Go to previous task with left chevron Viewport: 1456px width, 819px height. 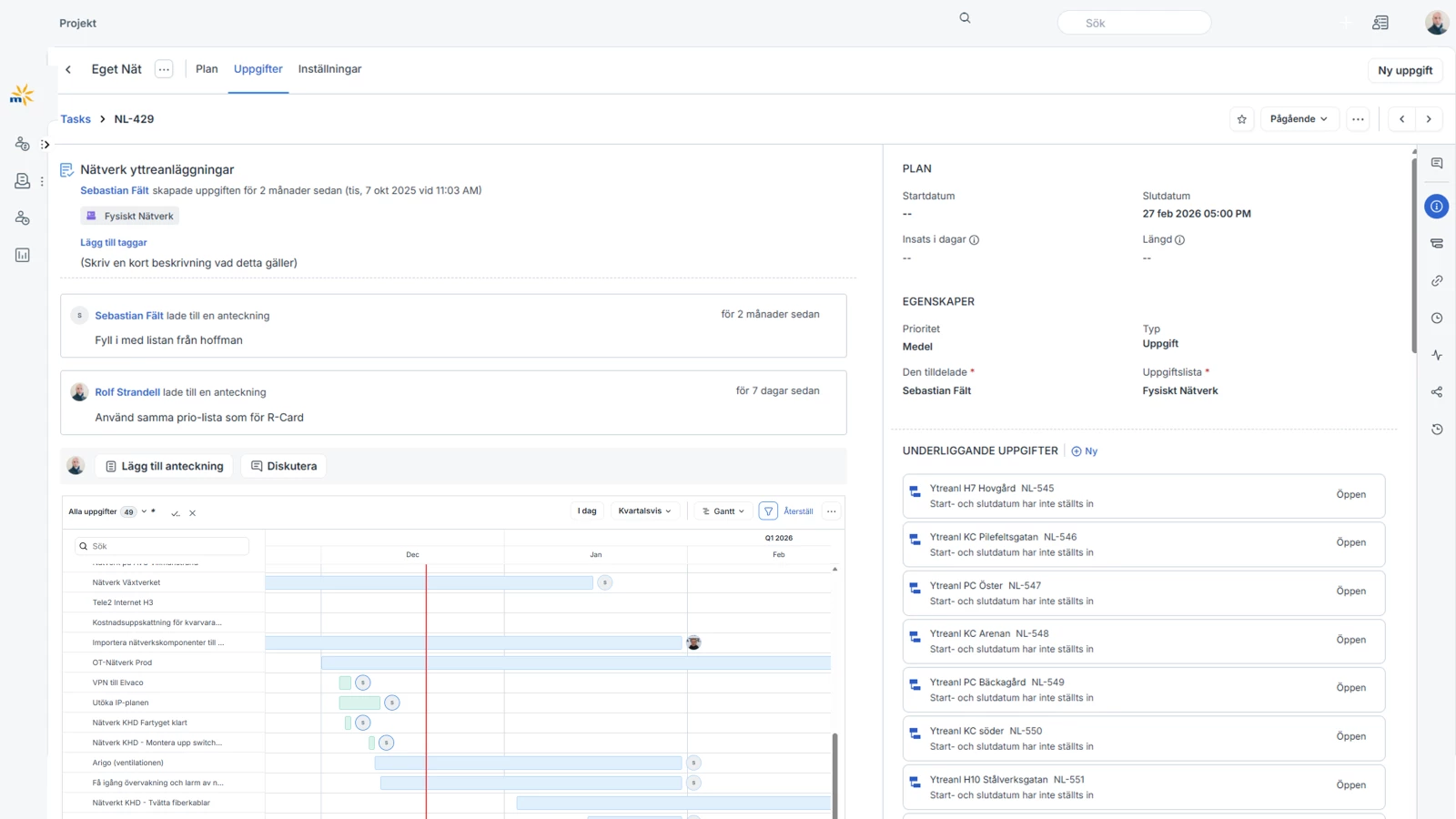[x=1402, y=119]
